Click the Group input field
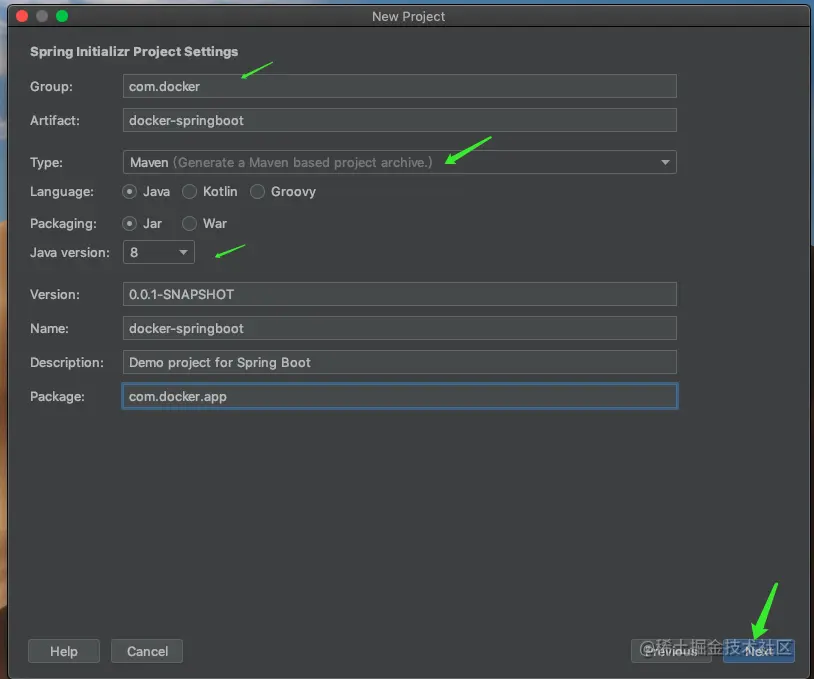This screenshot has height=679, width=814. [399, 86]
